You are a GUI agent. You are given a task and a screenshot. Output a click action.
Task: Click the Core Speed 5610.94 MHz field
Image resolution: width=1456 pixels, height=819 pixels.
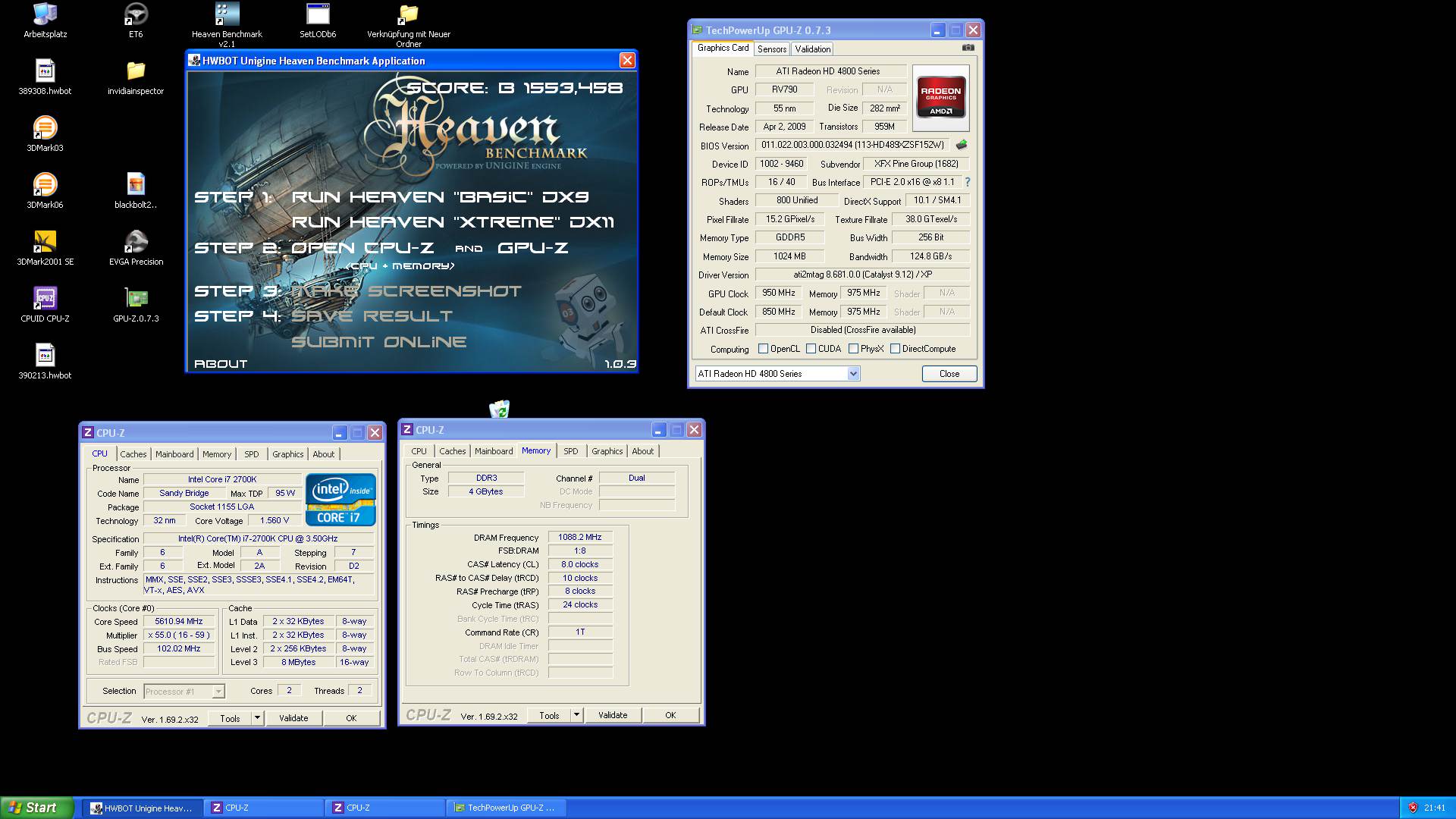pos(179,621)
